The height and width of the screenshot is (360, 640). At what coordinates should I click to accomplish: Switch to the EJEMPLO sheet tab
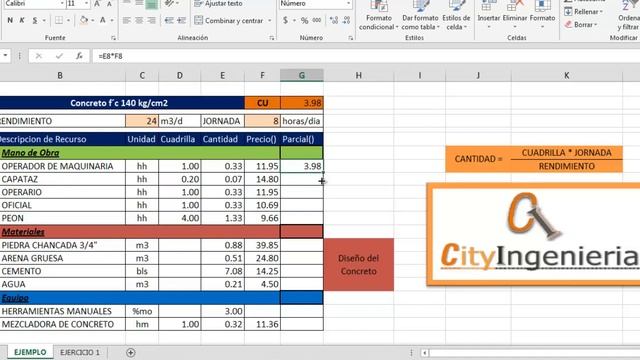[30, 352]
